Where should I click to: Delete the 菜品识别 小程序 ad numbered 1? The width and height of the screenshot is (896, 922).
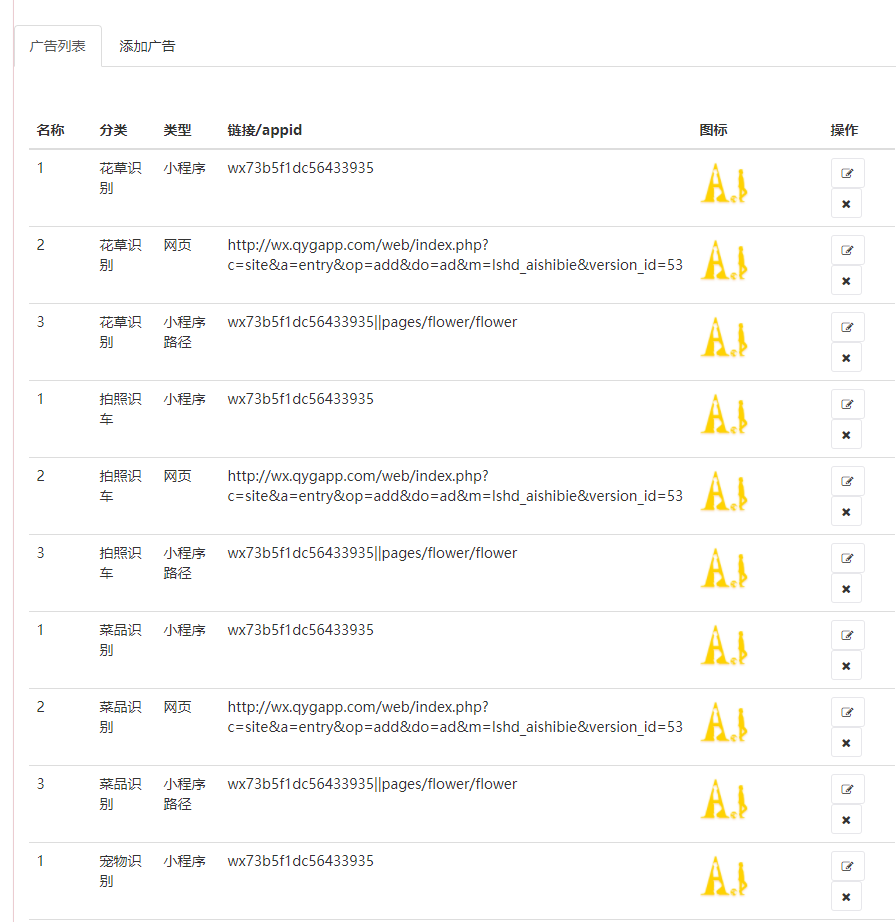[847, 666]
